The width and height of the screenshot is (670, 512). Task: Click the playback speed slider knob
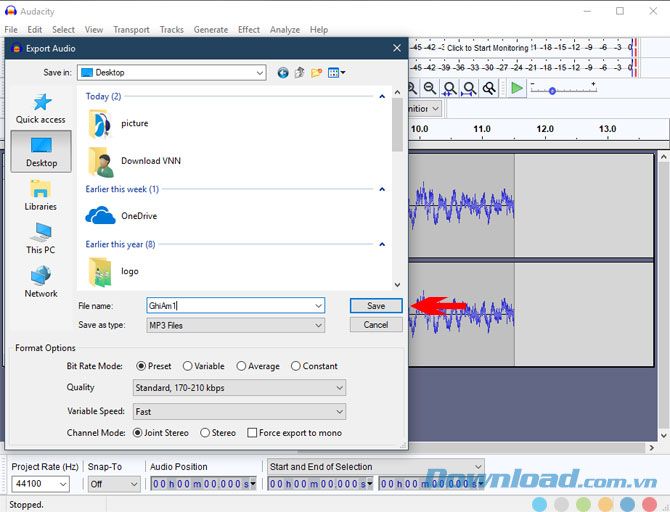coord(552,91)
